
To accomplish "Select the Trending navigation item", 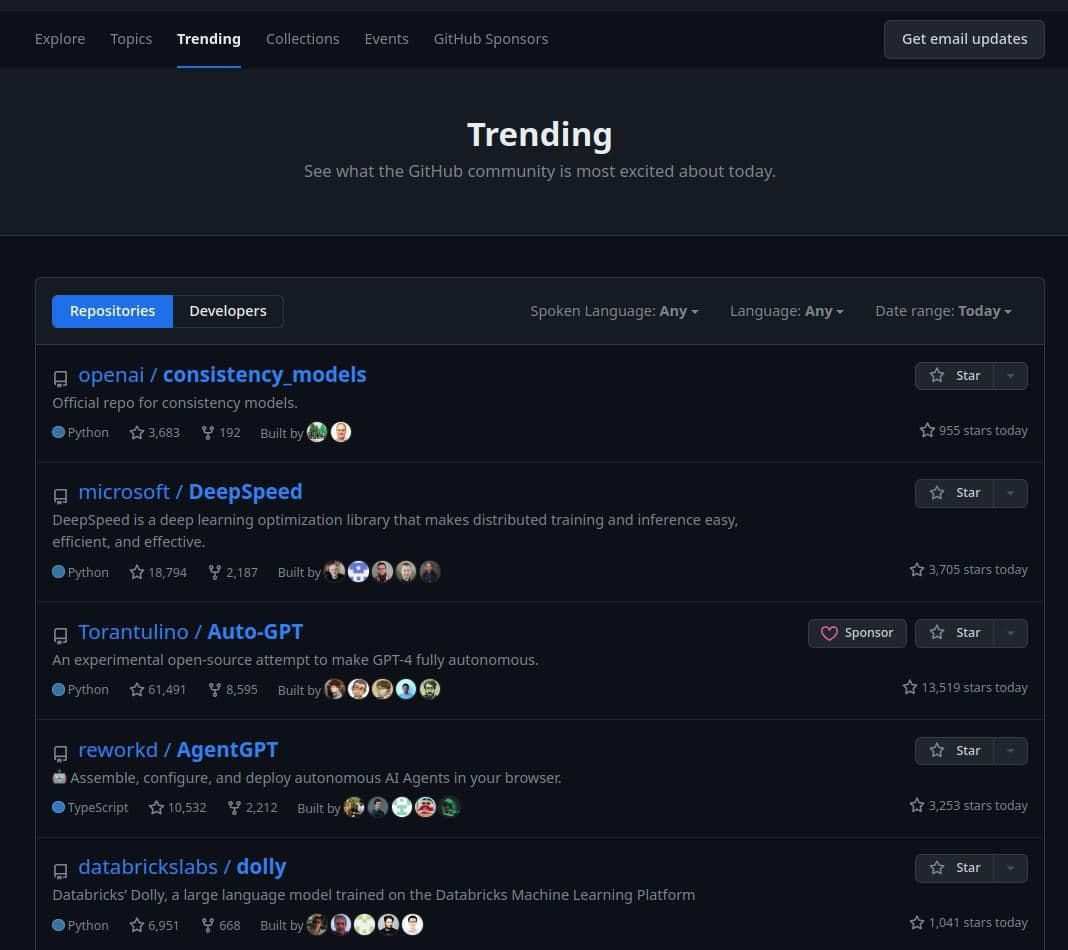I will (x=208, y=39).
